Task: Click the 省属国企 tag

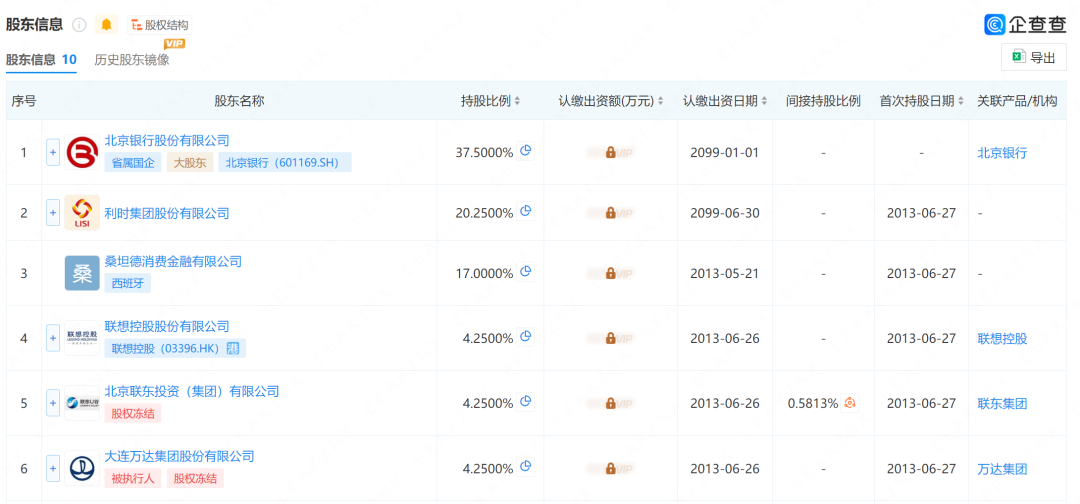Action: (133, 162)
